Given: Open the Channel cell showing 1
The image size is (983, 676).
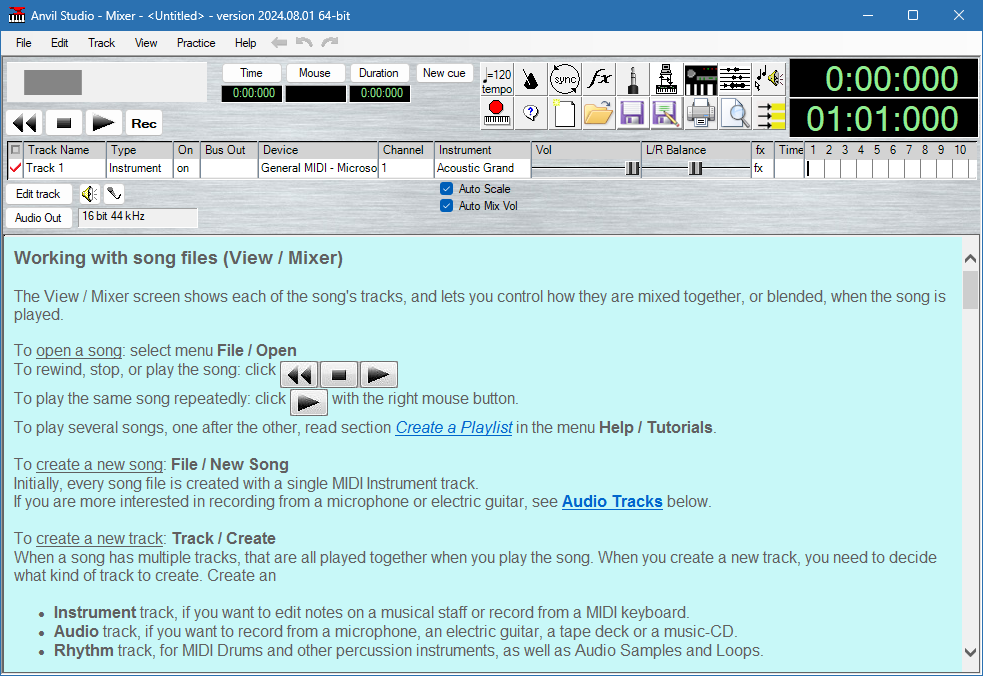Looking at the screenshot, I should click(406, 168).
